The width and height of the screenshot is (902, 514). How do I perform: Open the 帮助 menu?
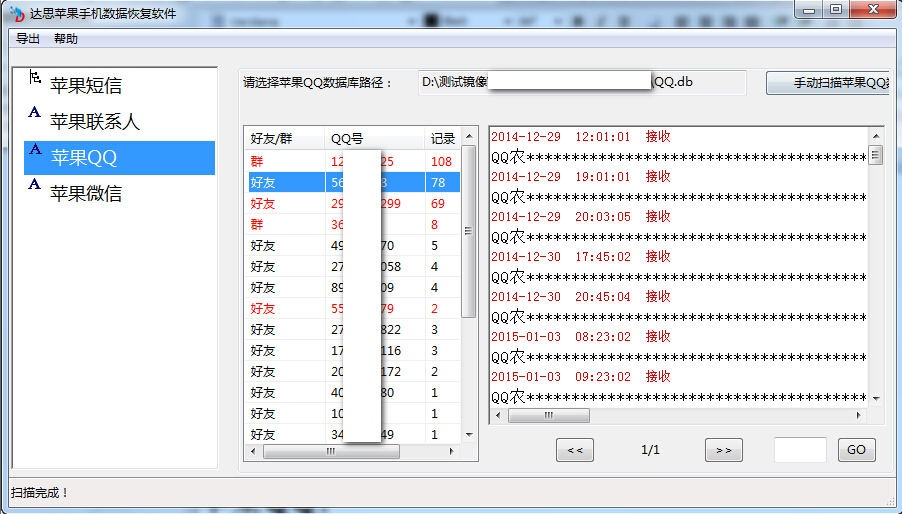click(x=66, y=39)
